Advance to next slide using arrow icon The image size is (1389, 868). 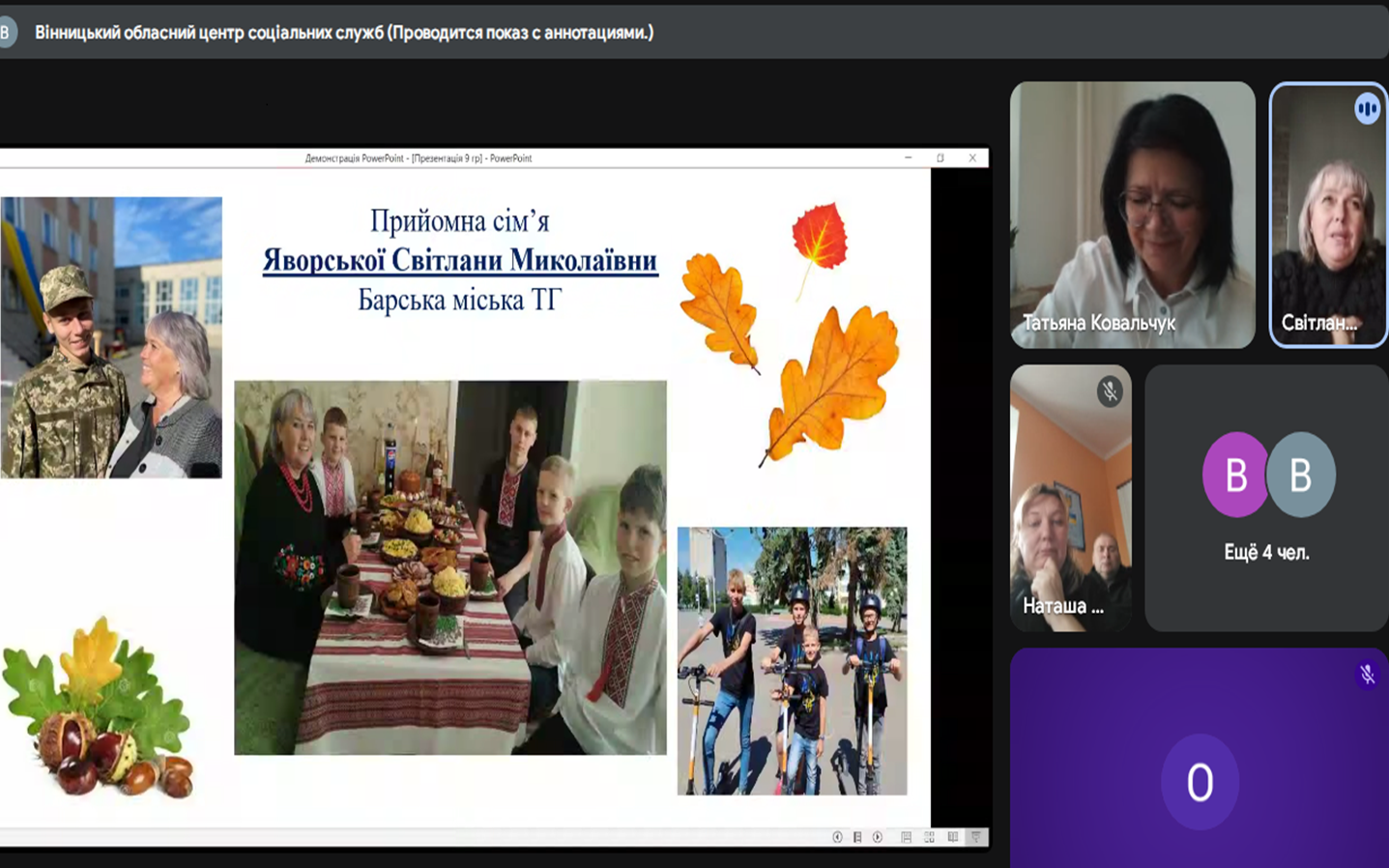tap(878, 837)
